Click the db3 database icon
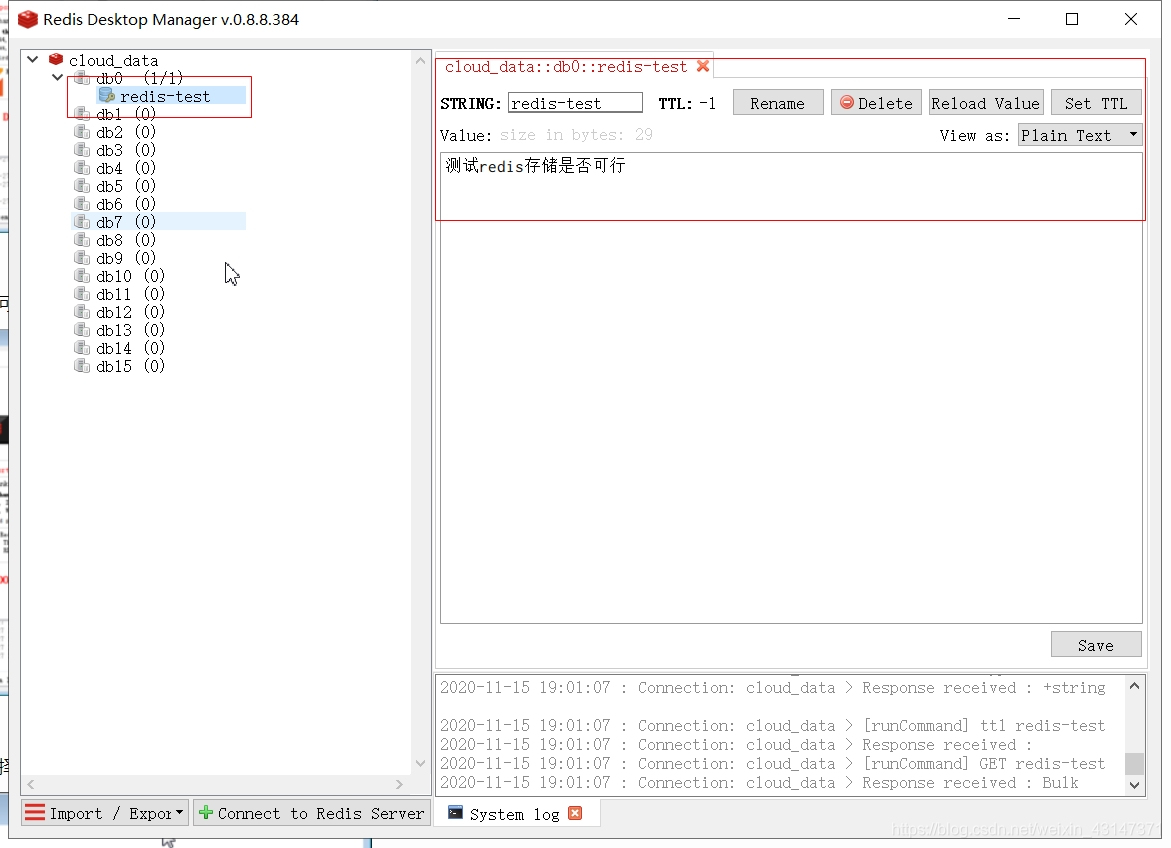This screenshot has width=1171, height=848. tap(82, 149)
